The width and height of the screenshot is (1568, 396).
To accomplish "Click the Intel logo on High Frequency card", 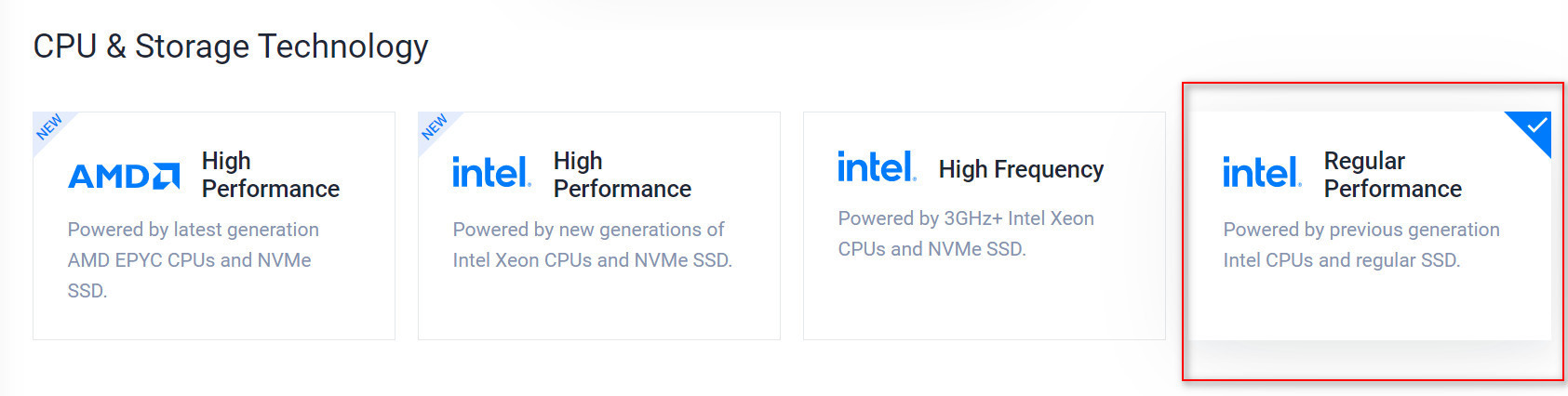I will (x=877, y=167).
